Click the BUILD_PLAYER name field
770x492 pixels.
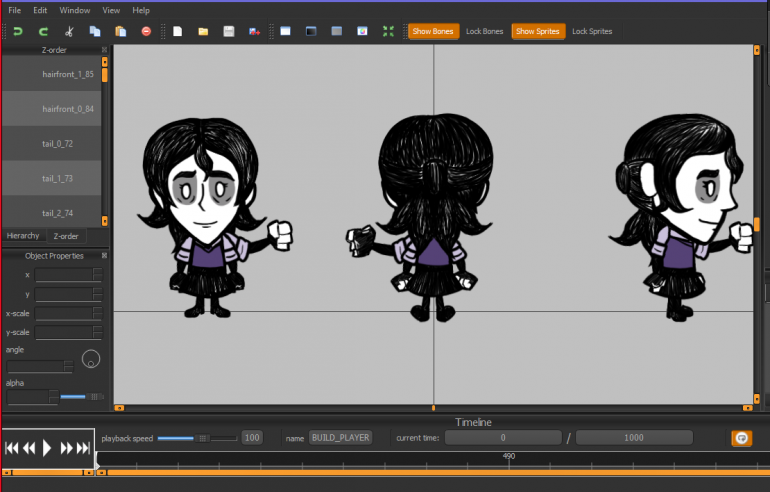(340, 438)
